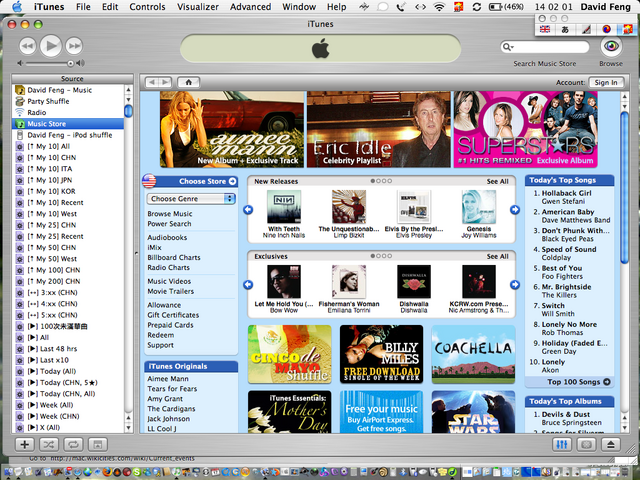Click Speed of Sound in Top Songs

pos(569,249)
